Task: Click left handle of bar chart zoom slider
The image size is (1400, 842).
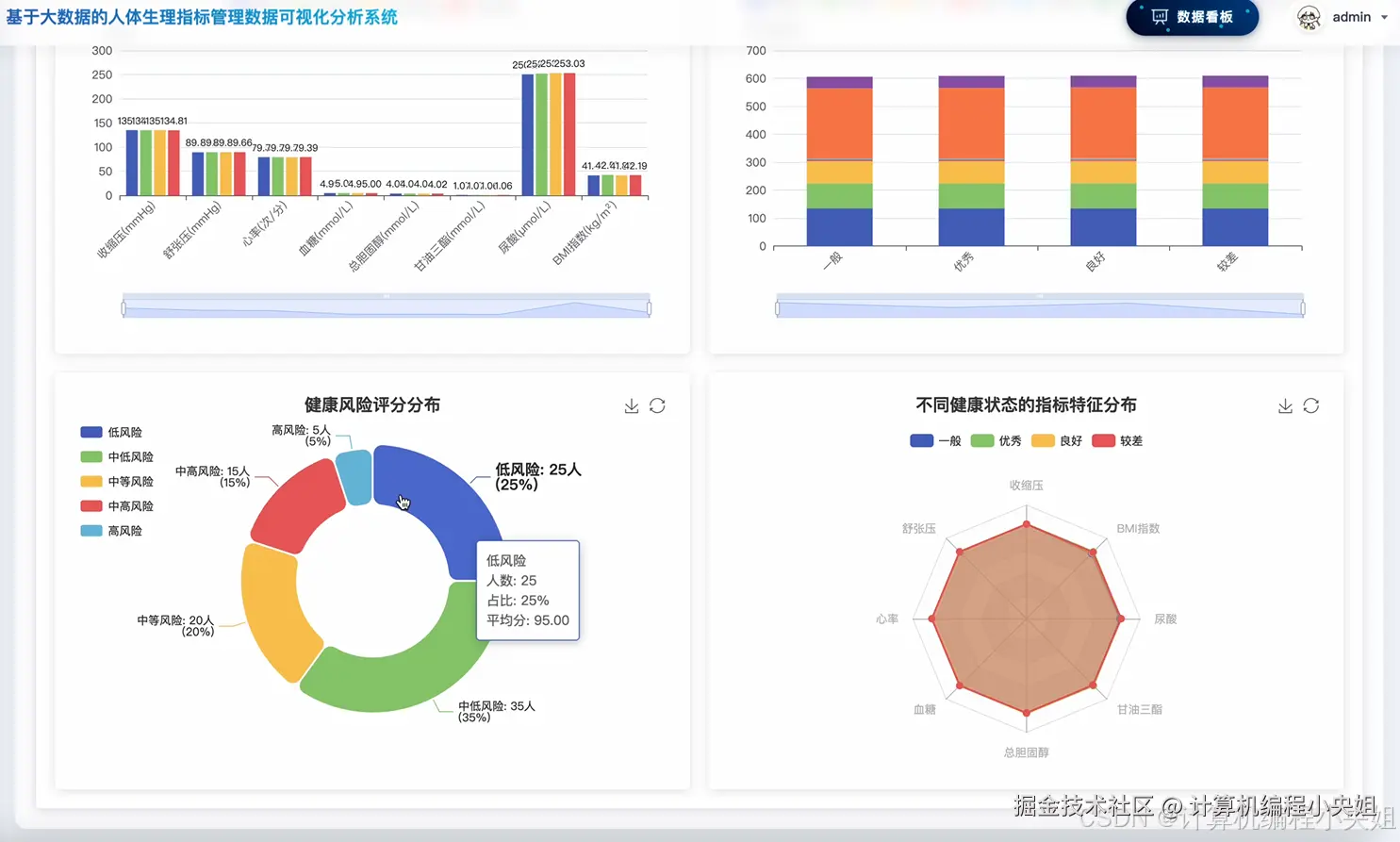Action: pyautogui.click(x=124, y=307)
